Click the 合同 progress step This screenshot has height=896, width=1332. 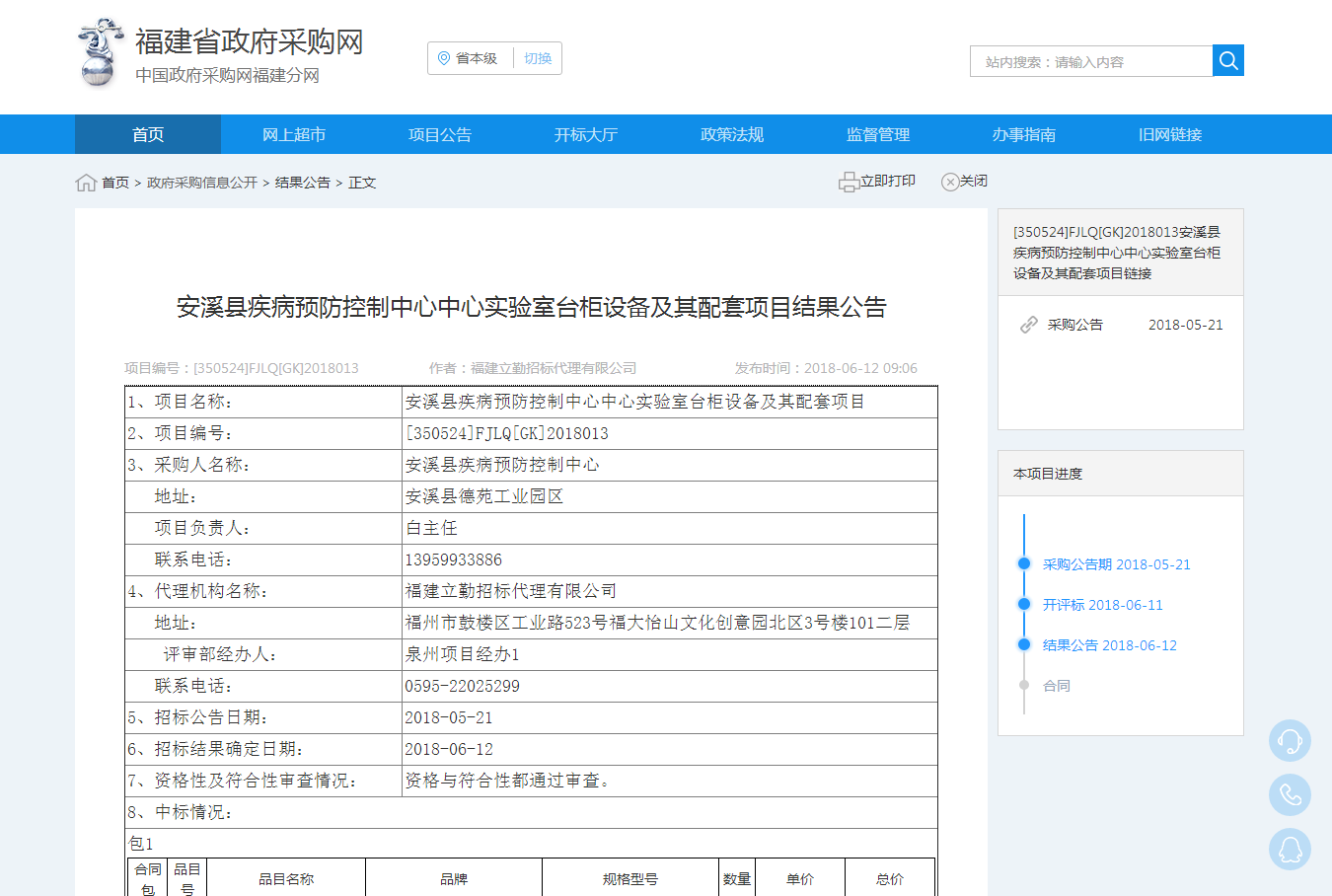pyautogui.click(x=1057, y=686)
